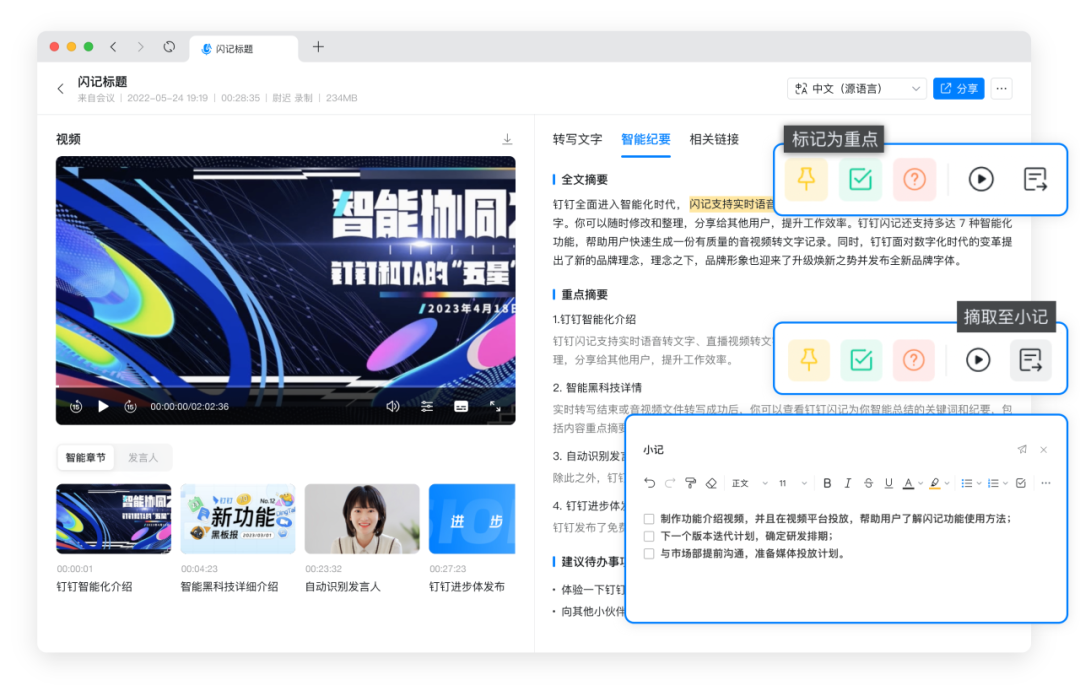Open the 自动识别发言人 chapter thumbnail
This screenshot has height=696, width=1080.
(362, 519)
